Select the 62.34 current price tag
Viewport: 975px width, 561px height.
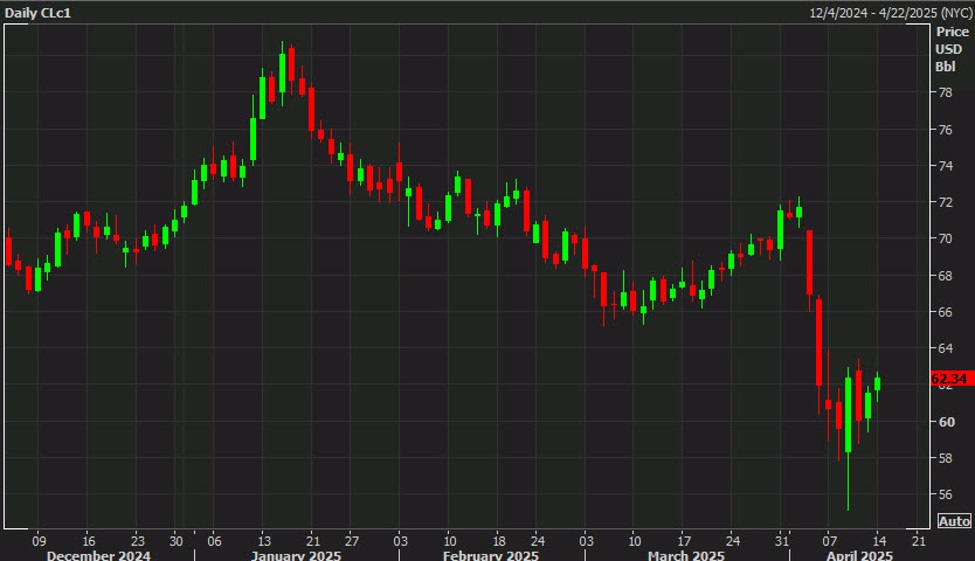click(x=950, y=379)
